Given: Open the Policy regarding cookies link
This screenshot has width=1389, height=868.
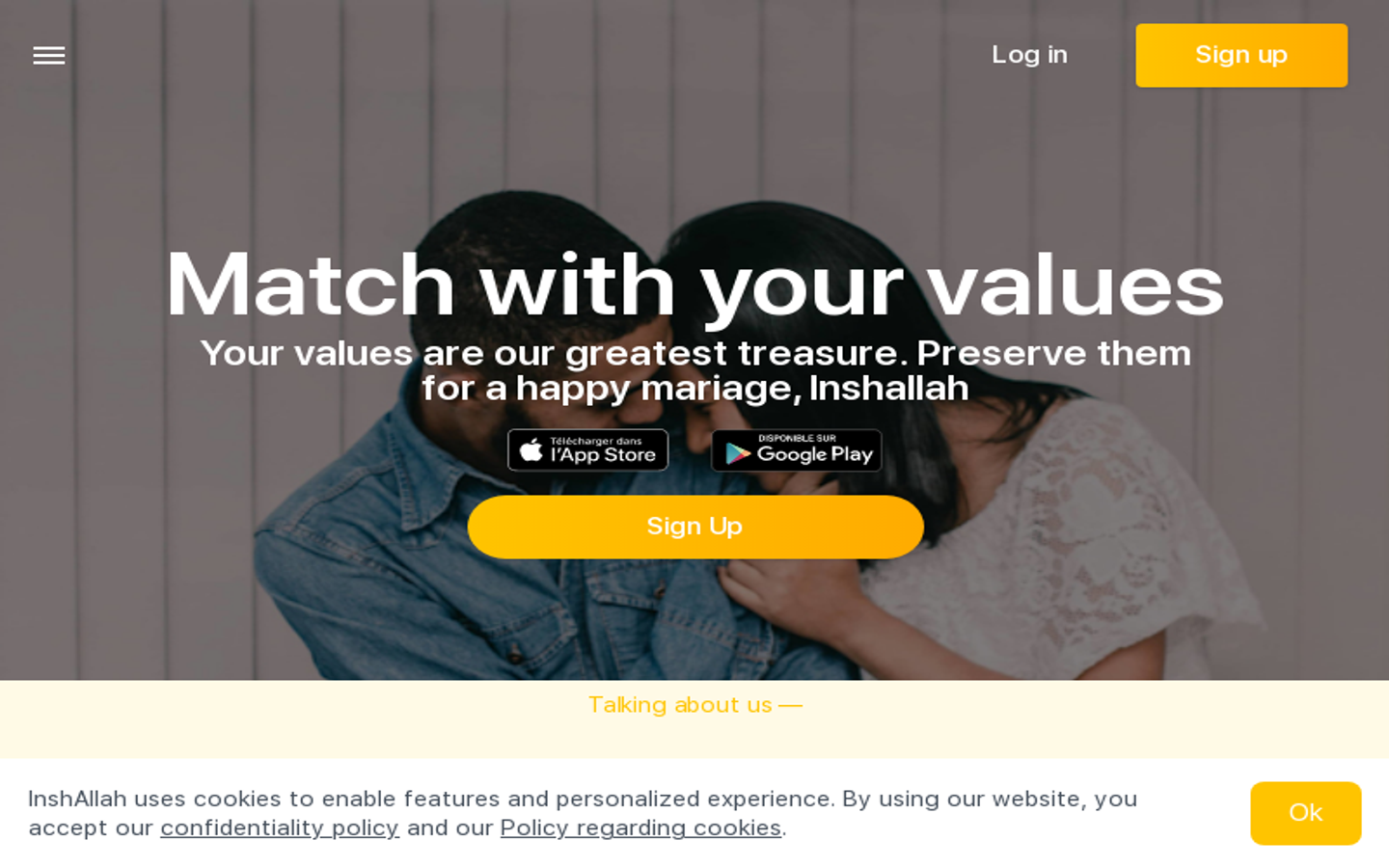Looking at the screenshot, I should (x=640, y=828).
